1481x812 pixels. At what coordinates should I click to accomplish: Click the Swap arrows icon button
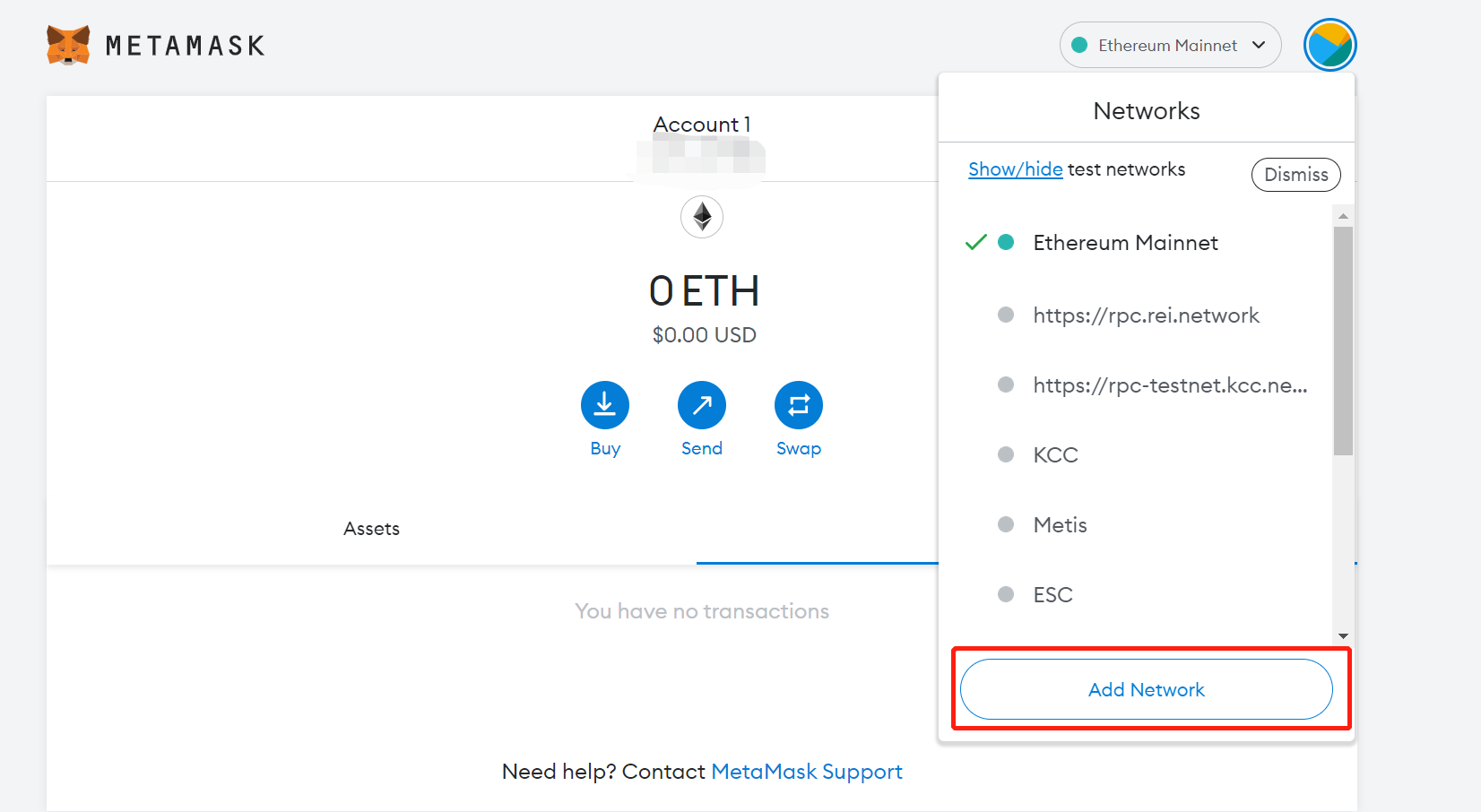click(799, 405)
